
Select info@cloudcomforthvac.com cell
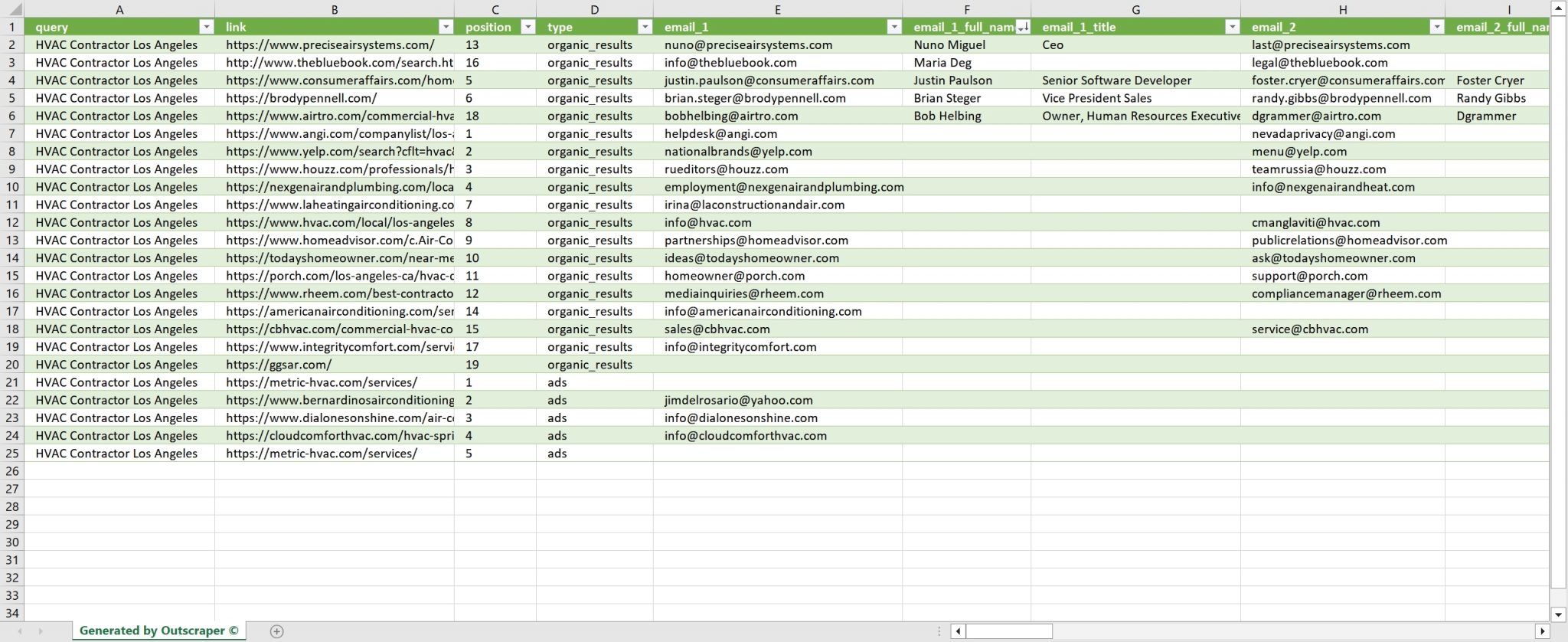click(778, 435)
